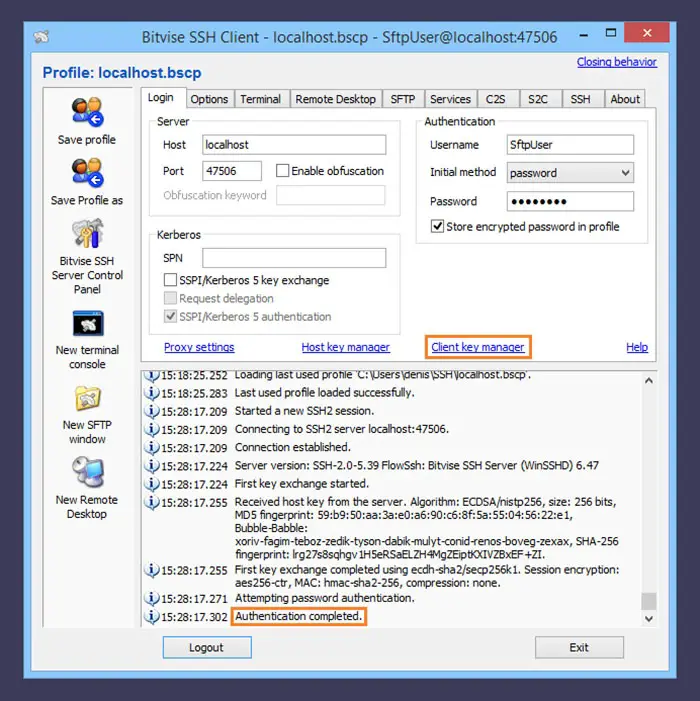This screenshot has height=701, width=700.
Task: Click the Password field
Action: pyautogui.click(x=570, y=201)
